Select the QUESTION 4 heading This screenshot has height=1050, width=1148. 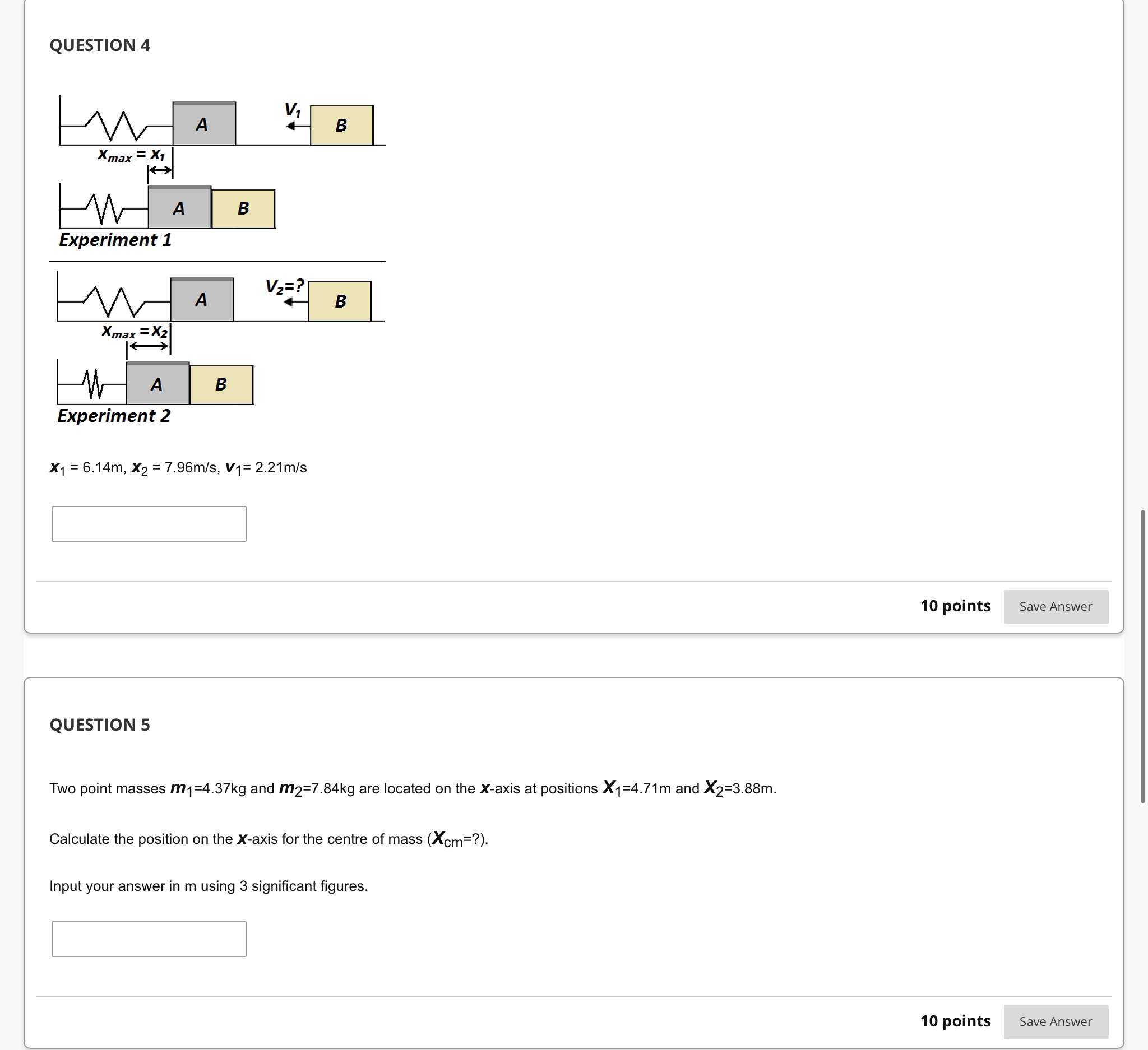[100, 45]
